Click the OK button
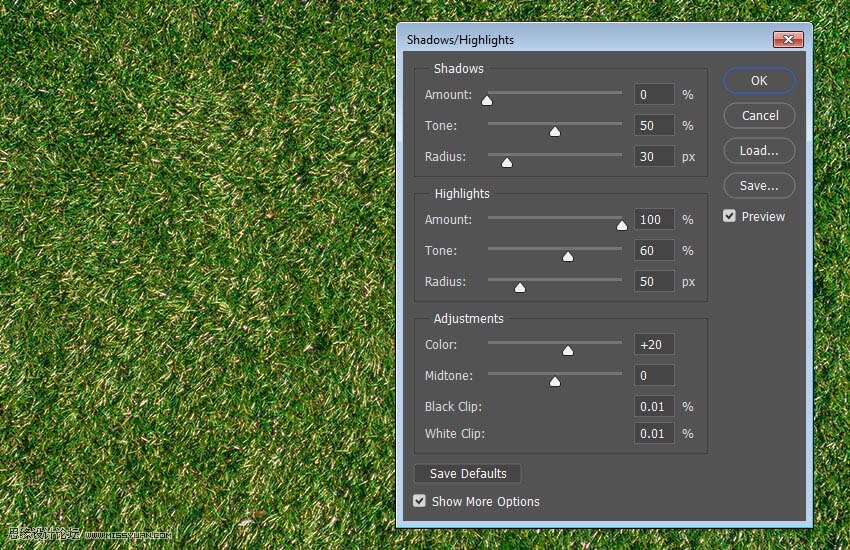 (759, 81)
